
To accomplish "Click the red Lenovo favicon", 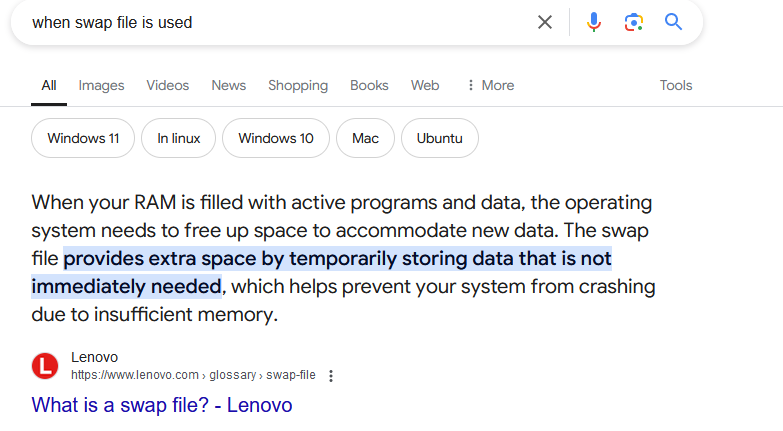I will 45,366.
